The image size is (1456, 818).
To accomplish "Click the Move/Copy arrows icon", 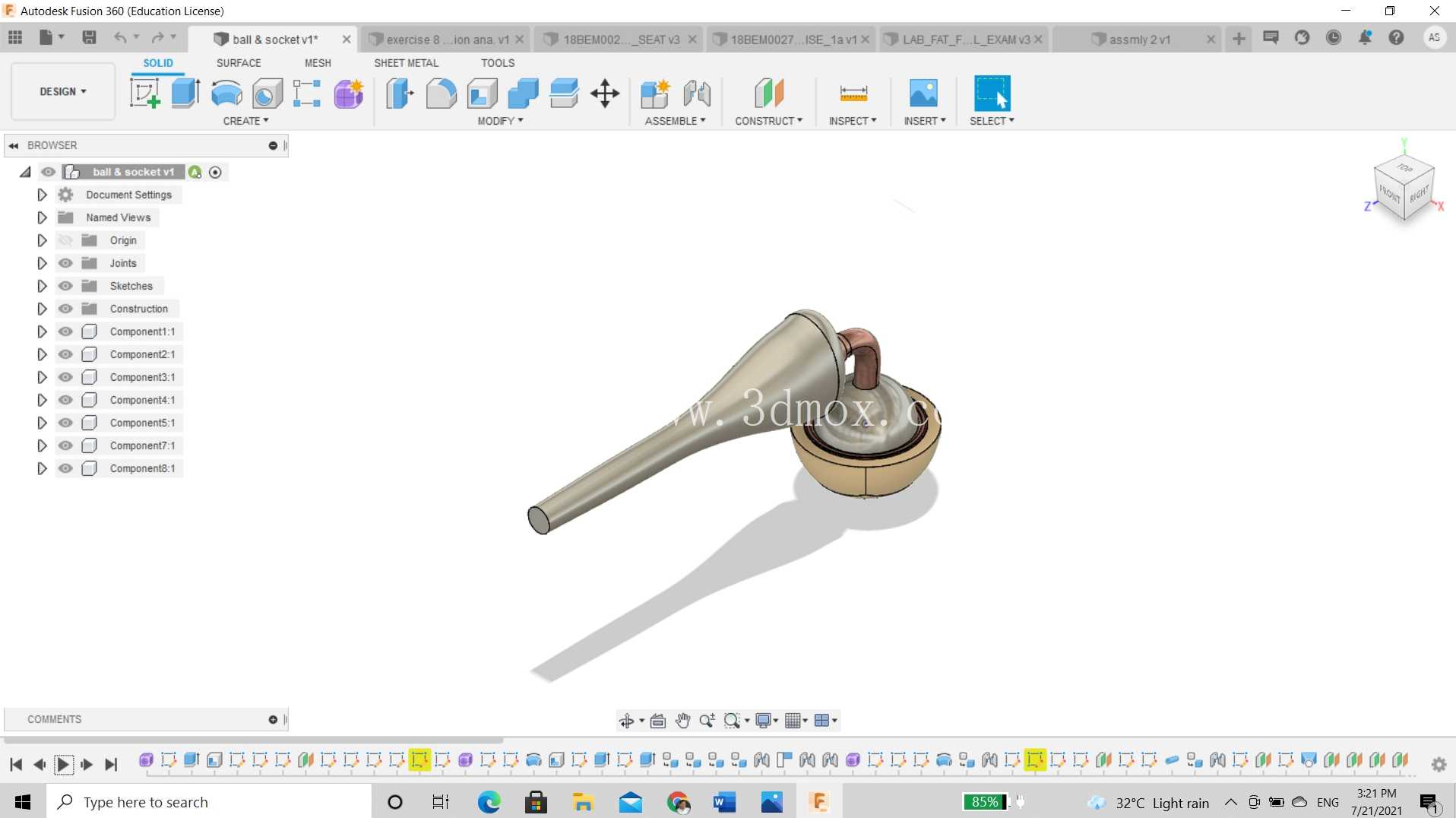I will coord(605,94).
